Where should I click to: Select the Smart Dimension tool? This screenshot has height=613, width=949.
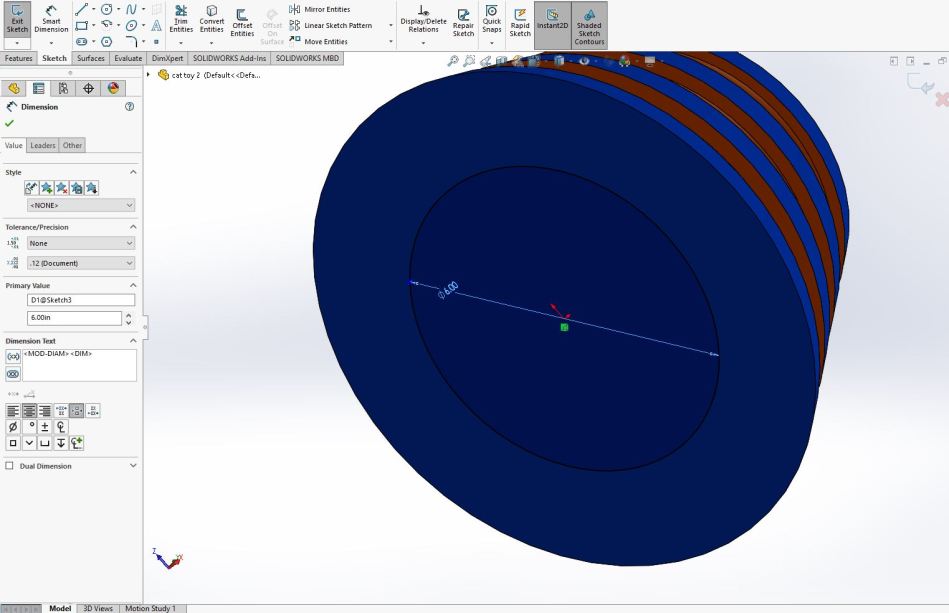tap(51, 18)
